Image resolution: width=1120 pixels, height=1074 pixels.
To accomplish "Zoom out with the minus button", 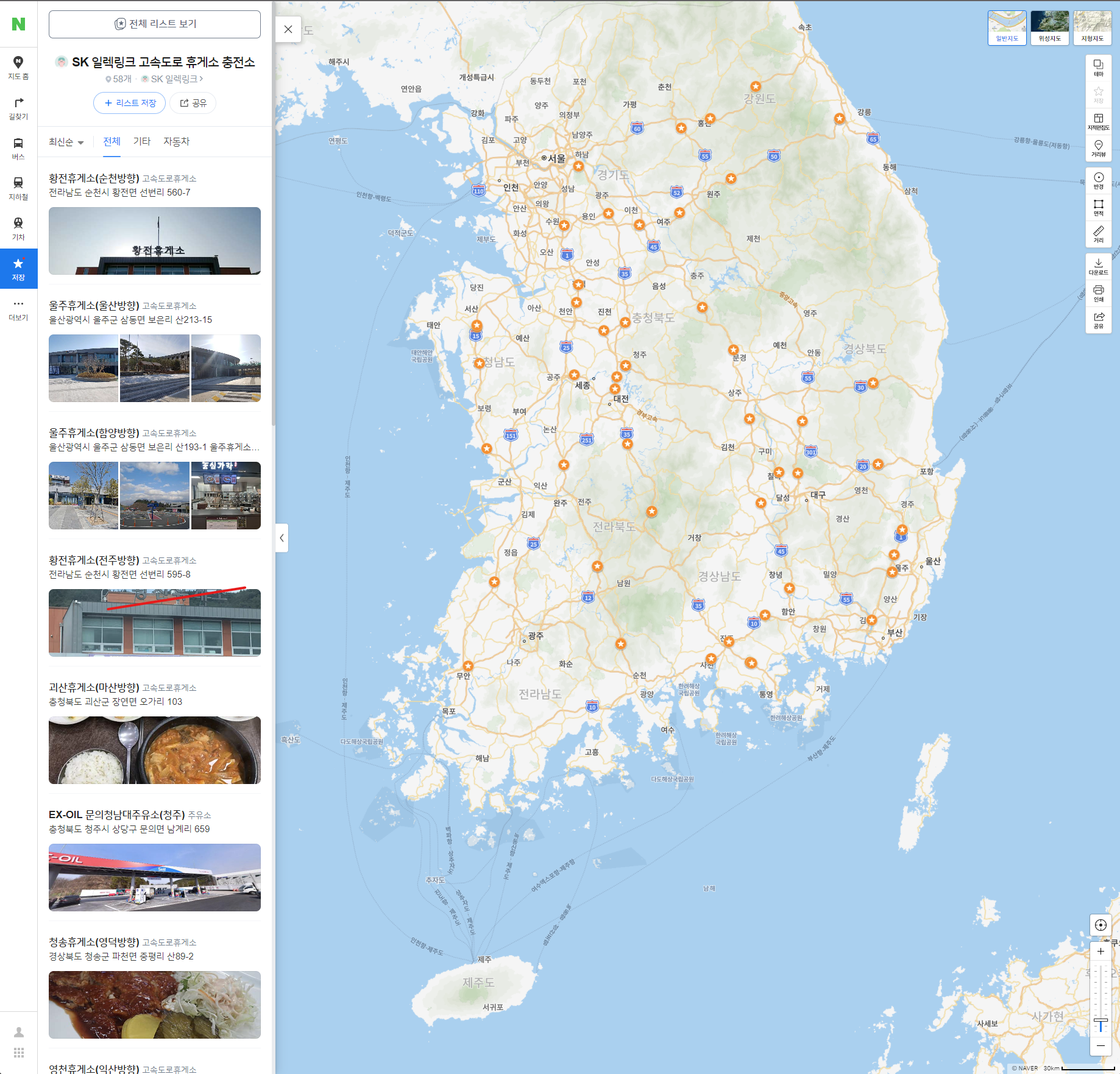I will pos(1101,1045).
